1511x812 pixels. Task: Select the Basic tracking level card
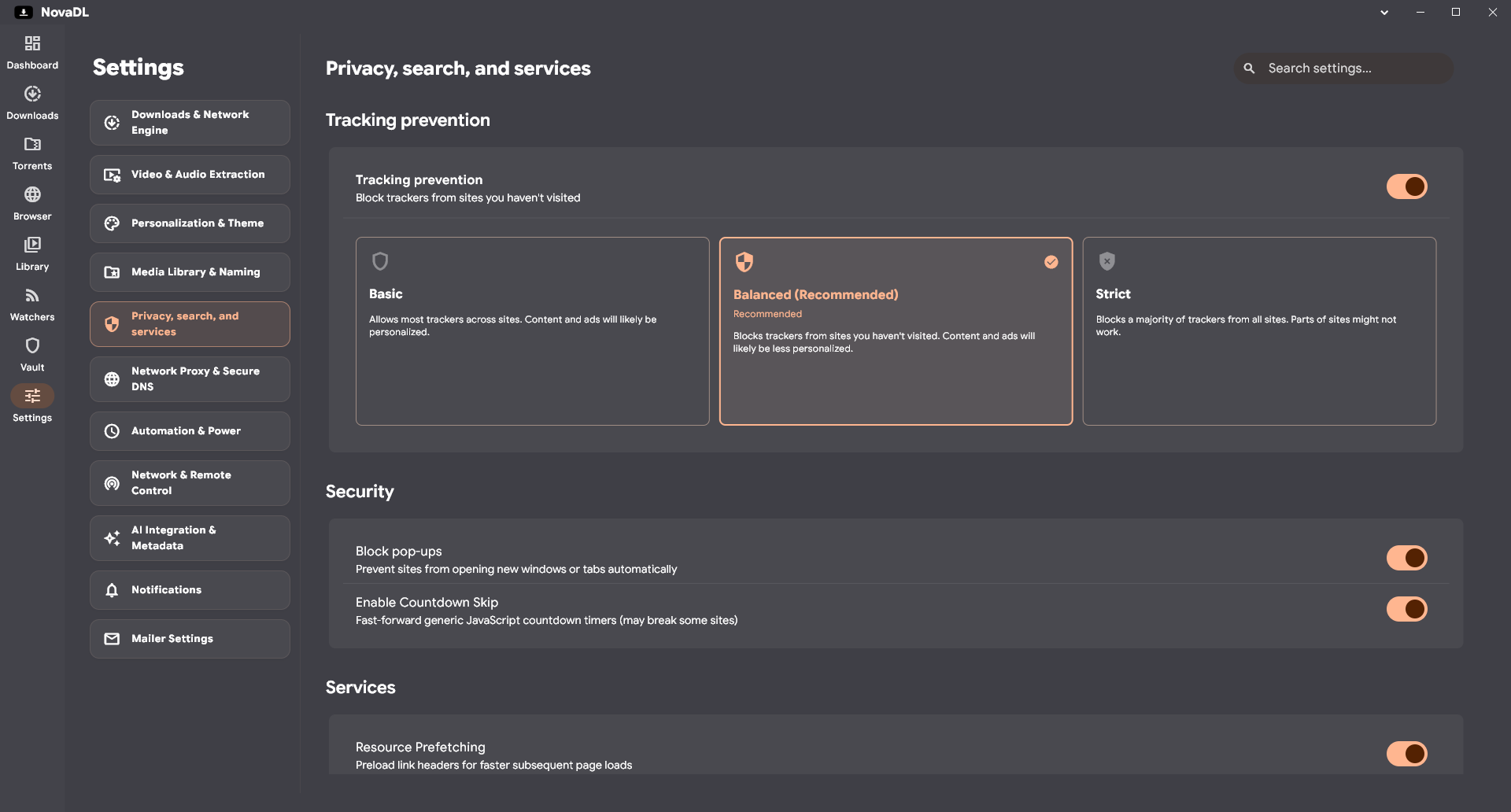[532, 331]
